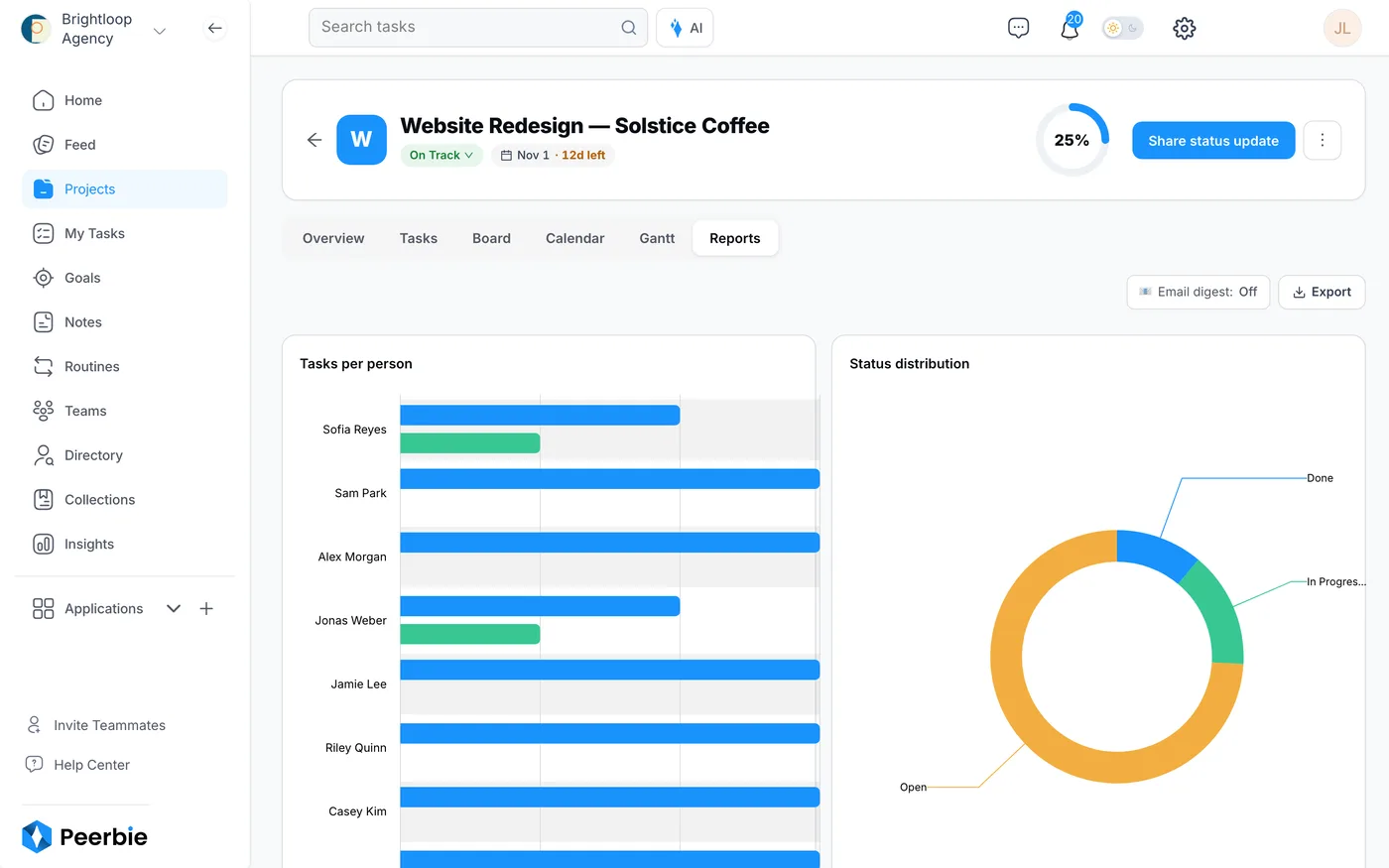Switch to the Calendar tab
Screen dimensions: 1389x868
(574, 238)
